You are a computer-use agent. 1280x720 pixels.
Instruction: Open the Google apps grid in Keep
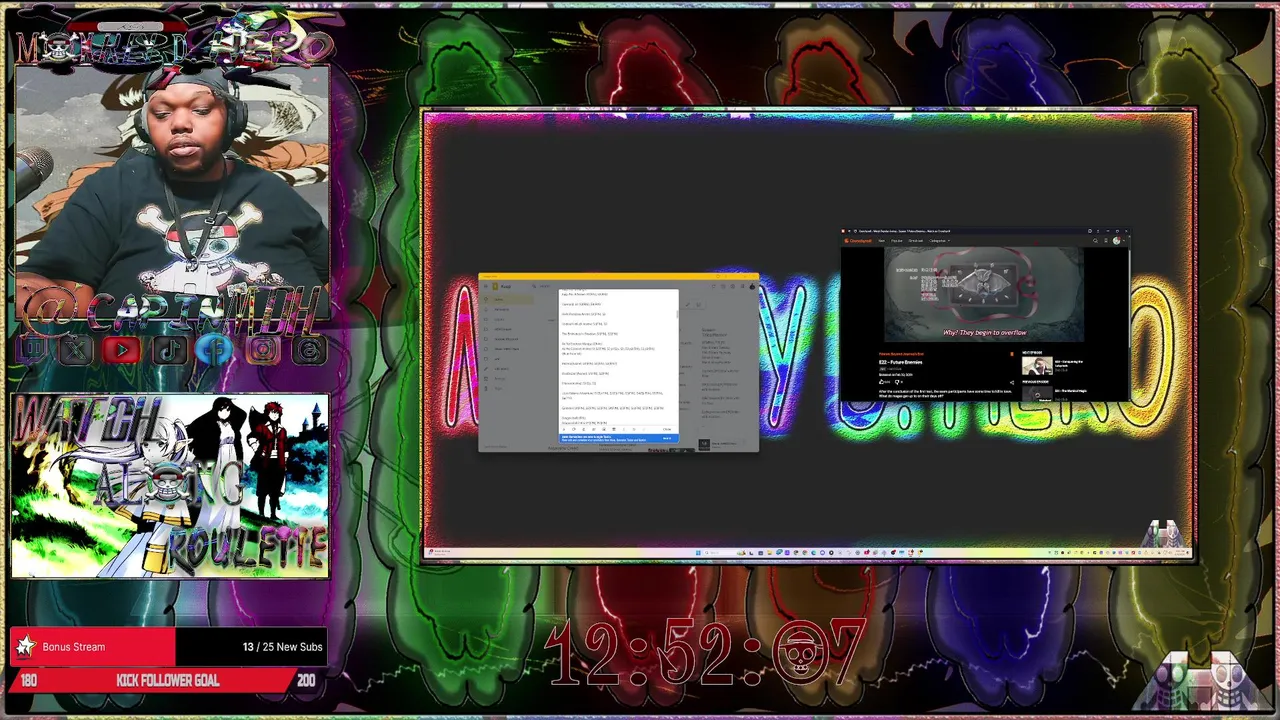(742, 286)
